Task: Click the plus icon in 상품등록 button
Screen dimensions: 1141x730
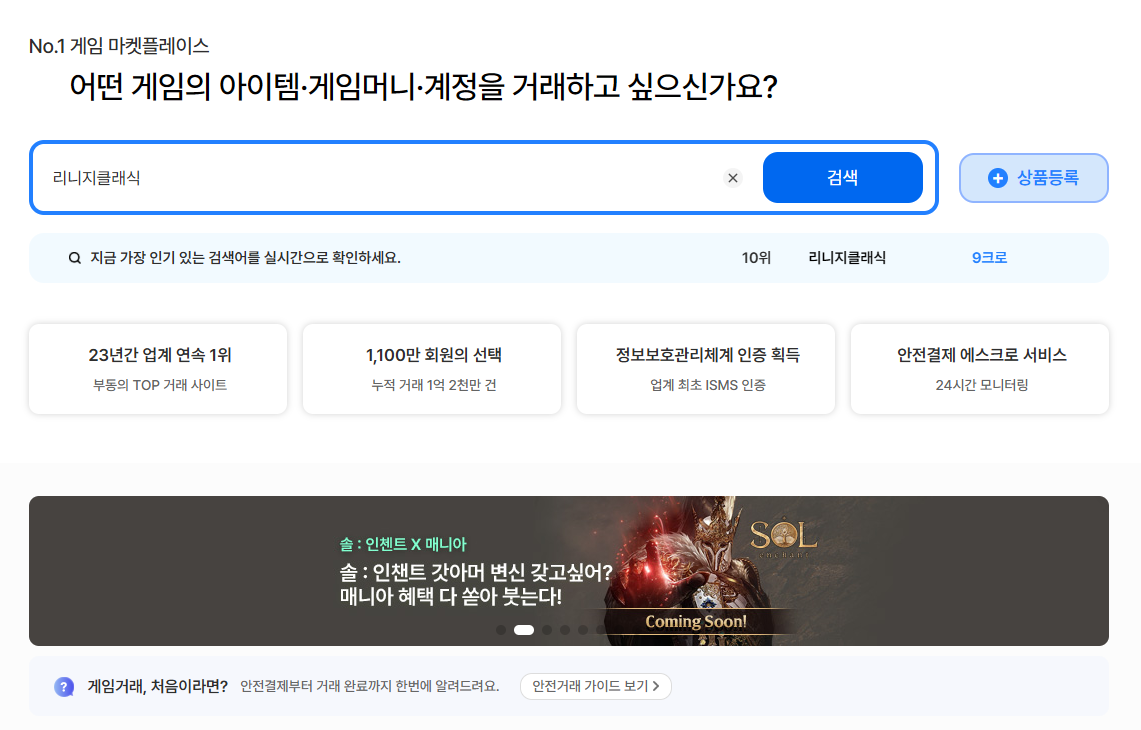Action: click(998, 178)
